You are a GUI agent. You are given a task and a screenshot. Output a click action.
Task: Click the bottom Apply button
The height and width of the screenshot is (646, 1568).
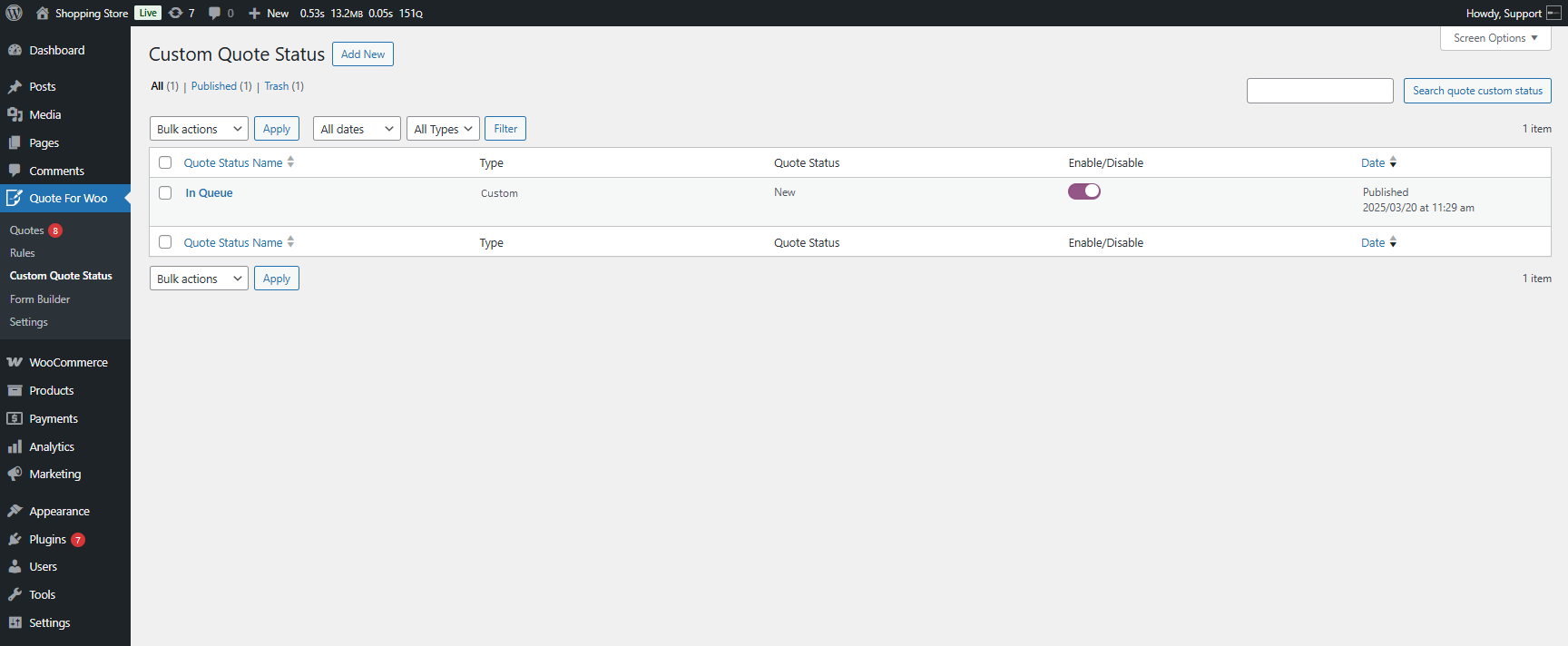tap(277, 279)
